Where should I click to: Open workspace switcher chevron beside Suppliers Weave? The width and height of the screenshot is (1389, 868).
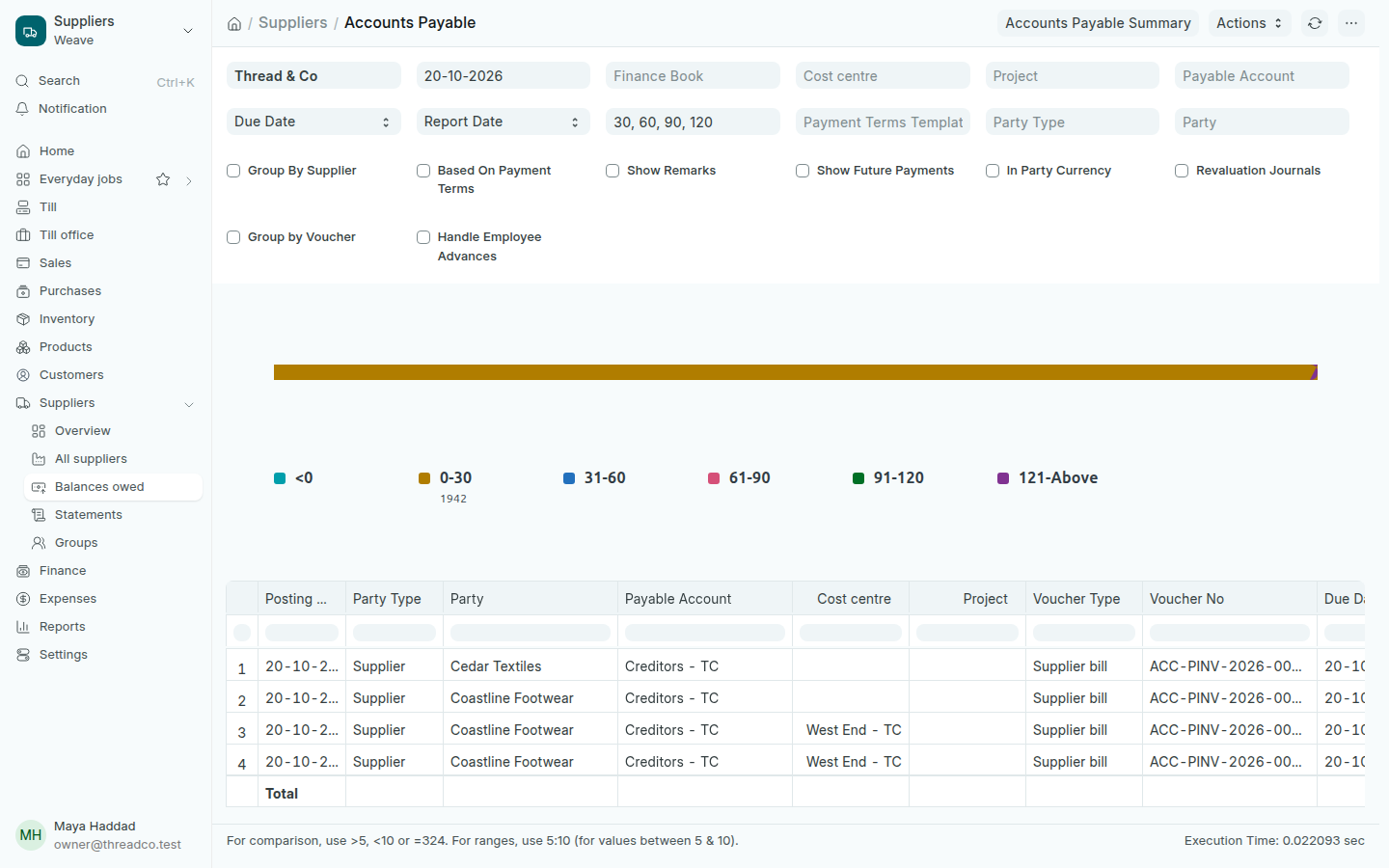point(188,31)
